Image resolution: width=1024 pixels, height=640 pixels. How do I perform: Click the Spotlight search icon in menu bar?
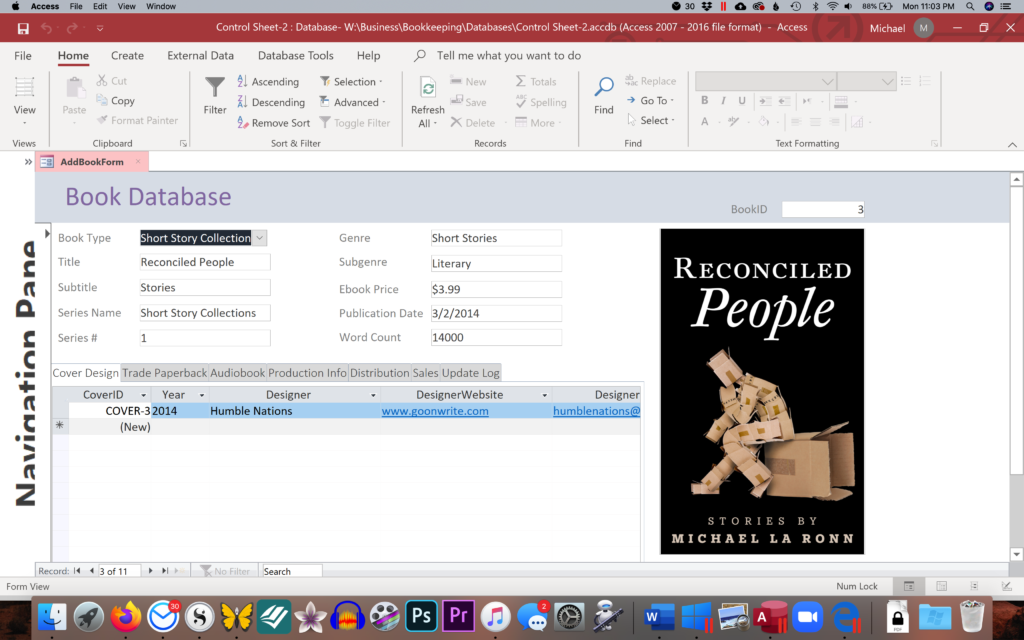pyautogui.click(x=970, y=7)
